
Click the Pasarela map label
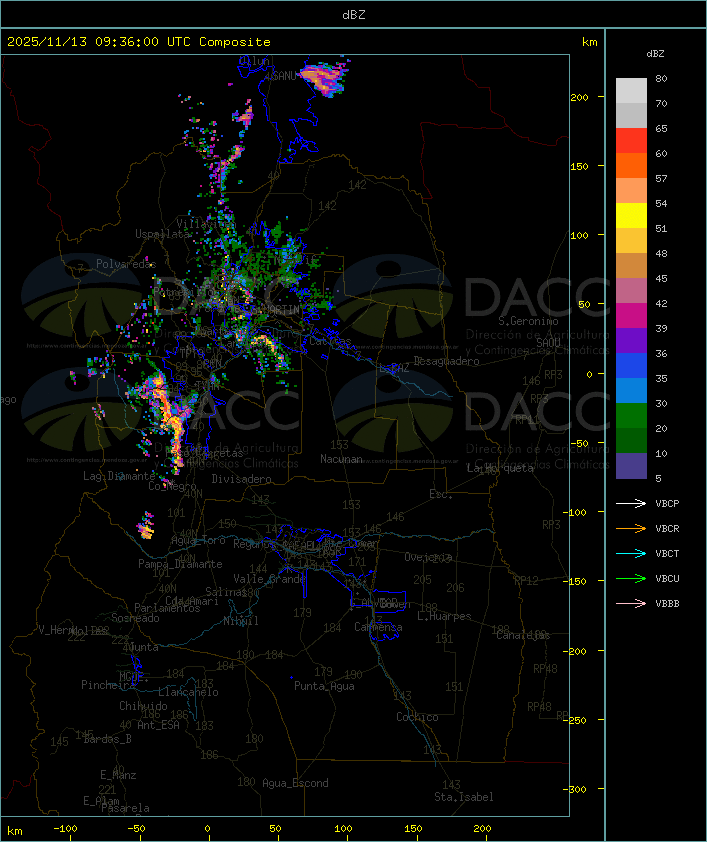tap(125, 808)
